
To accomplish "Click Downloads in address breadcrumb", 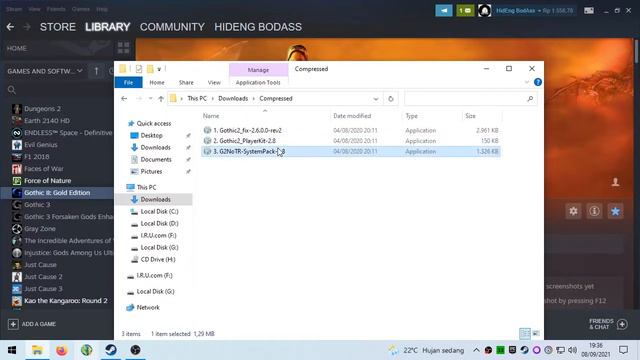I will (233, 99).
